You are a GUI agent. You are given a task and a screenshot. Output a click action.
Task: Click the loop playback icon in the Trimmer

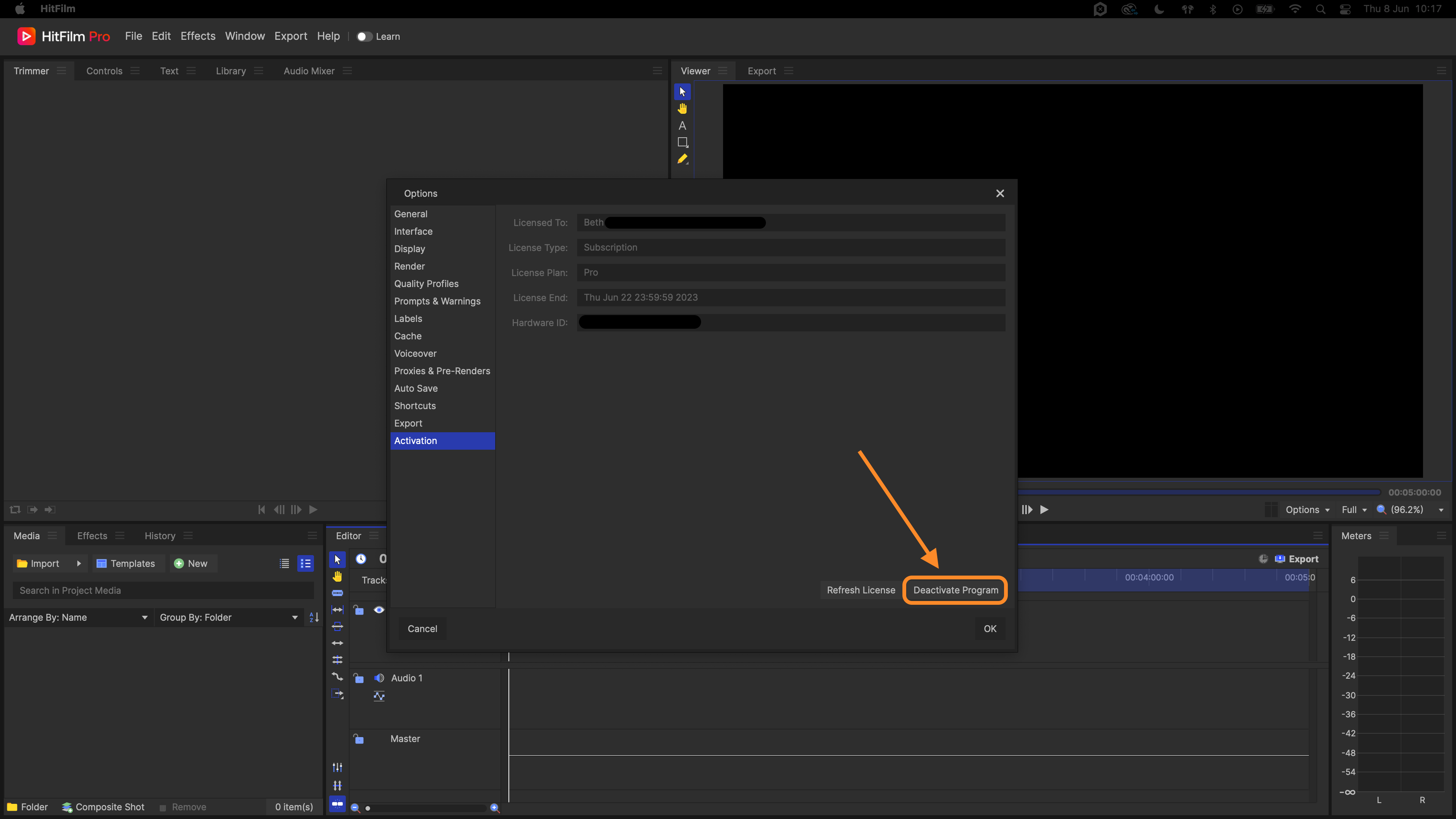point(15,509)
